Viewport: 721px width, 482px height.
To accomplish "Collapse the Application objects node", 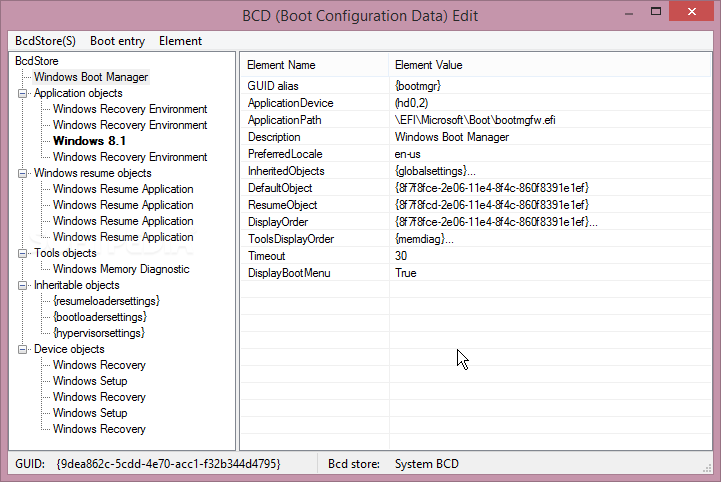I will [22, 93].
